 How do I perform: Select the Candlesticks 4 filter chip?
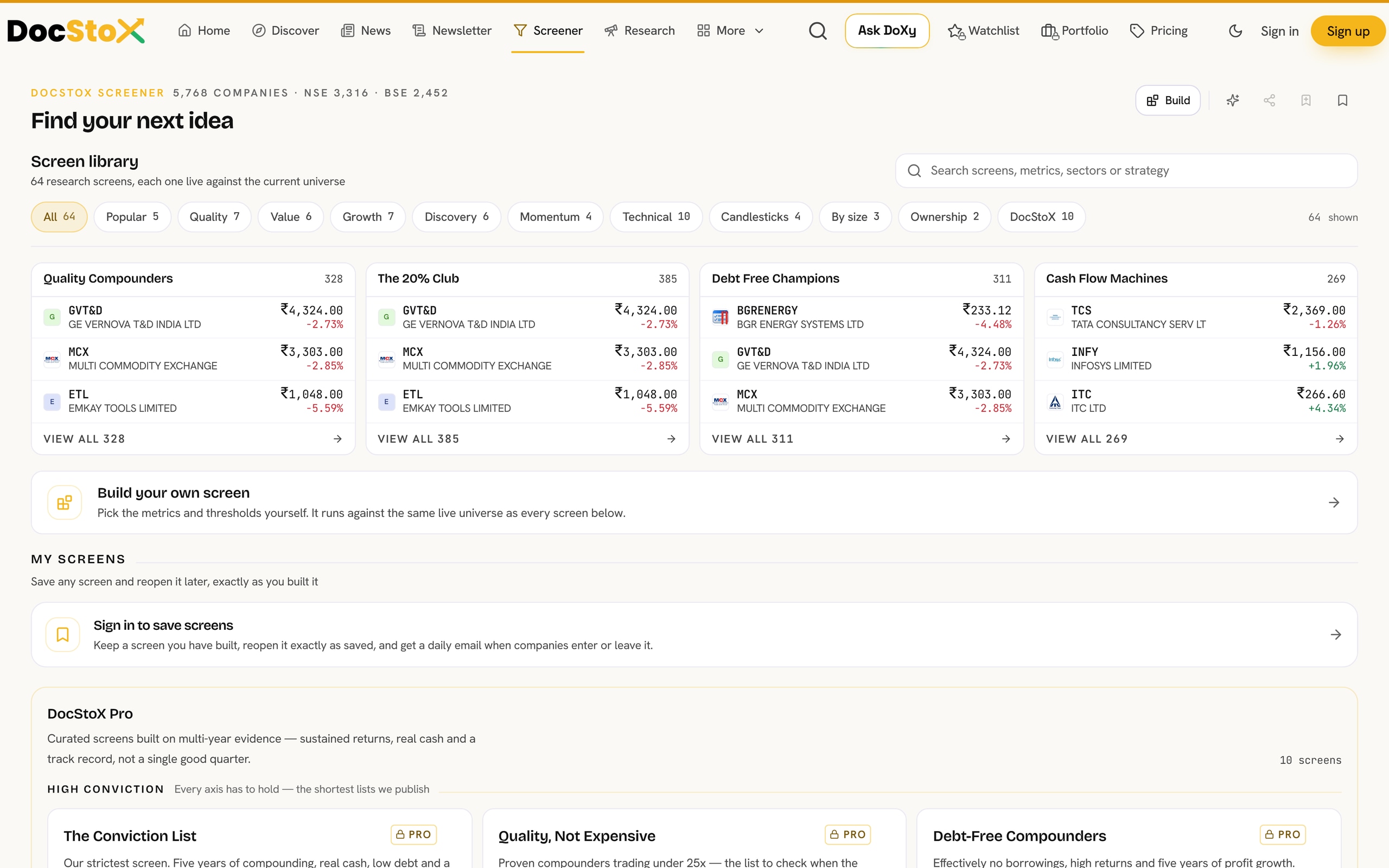761,217
